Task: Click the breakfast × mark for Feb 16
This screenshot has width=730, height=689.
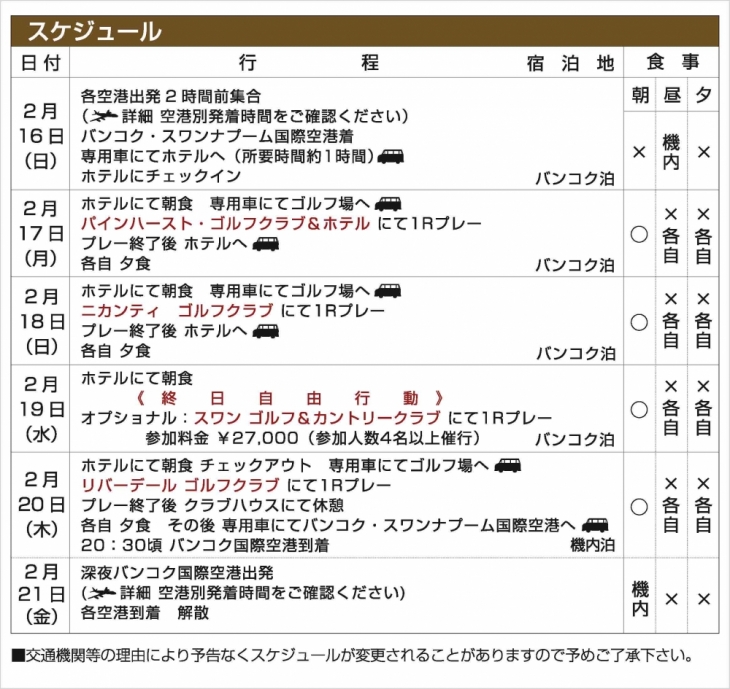Action: (639, 152)
